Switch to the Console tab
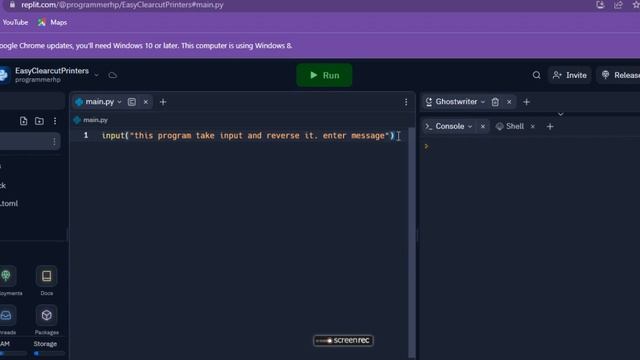Image resolution: width=640 pixels, height=360 pixels. point(449,126)
